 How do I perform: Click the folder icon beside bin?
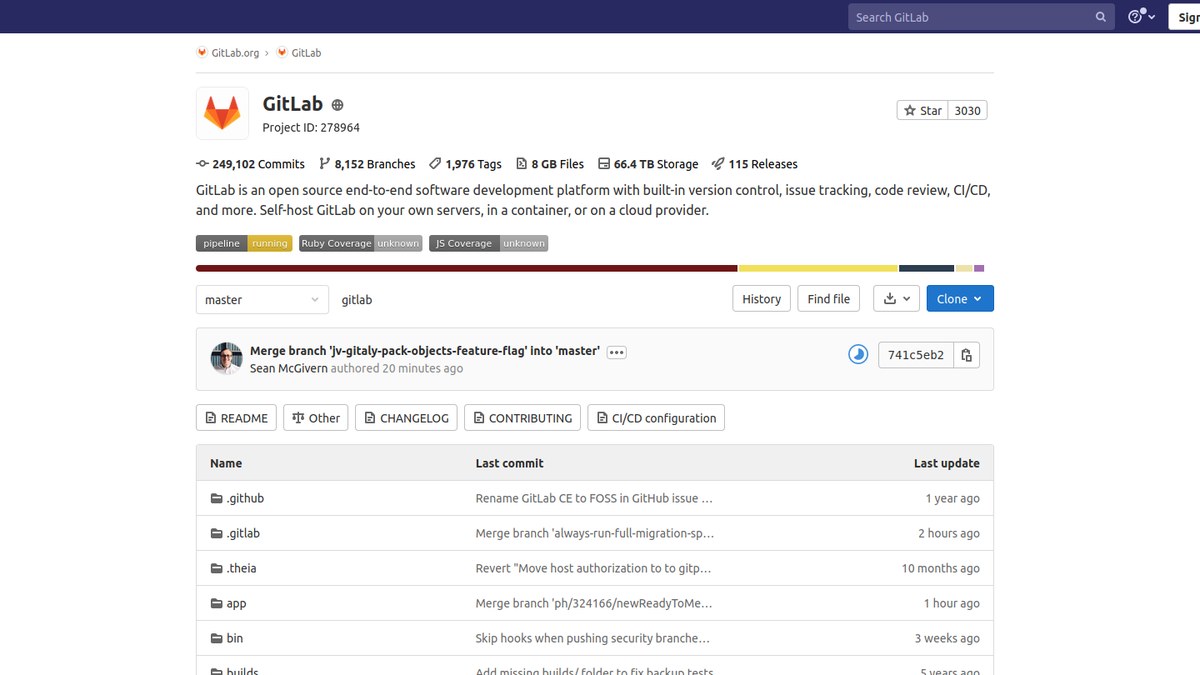click(x=216, y=638)
